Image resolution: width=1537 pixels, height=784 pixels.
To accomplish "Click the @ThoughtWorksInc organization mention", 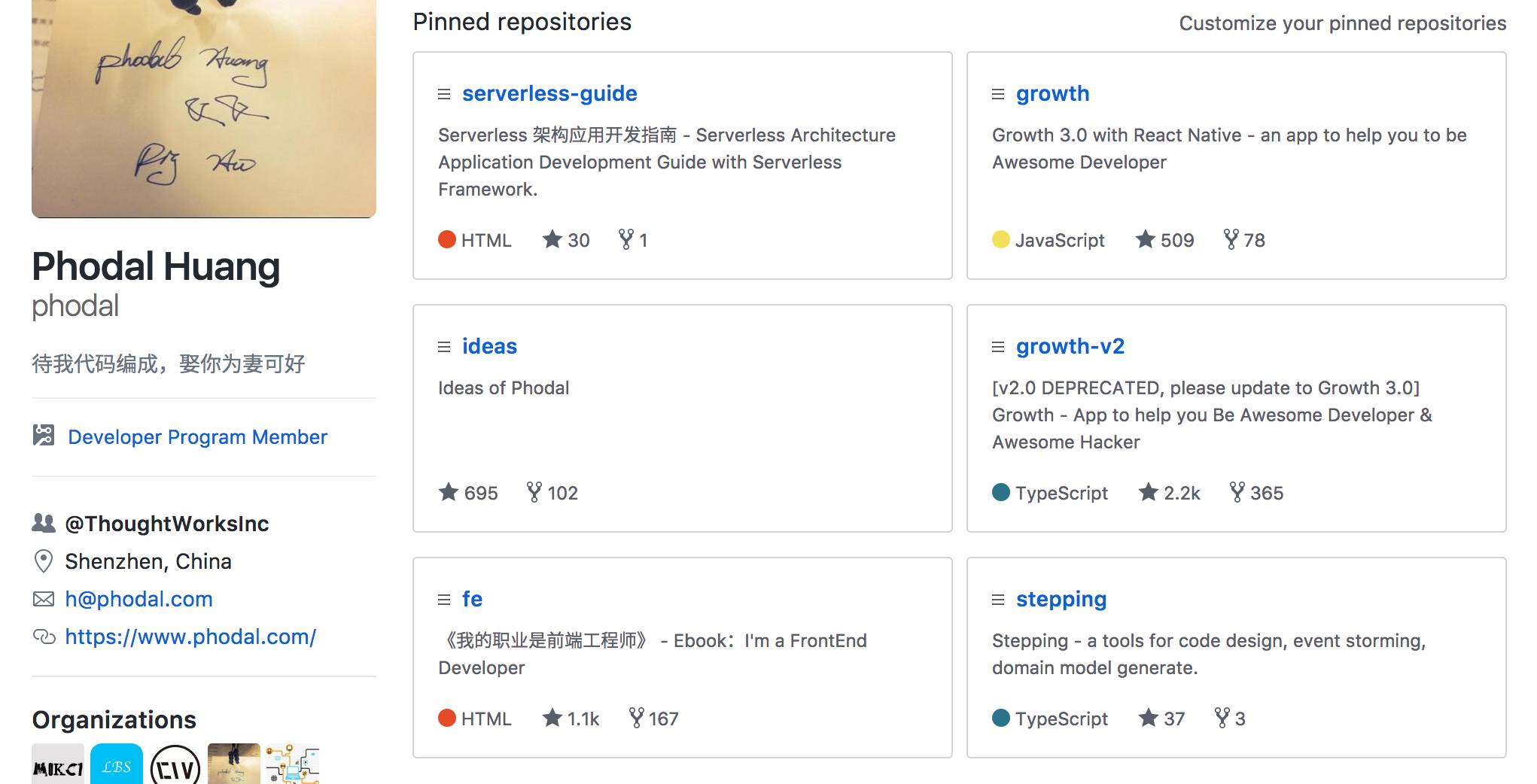I will [x=166, y=524].
